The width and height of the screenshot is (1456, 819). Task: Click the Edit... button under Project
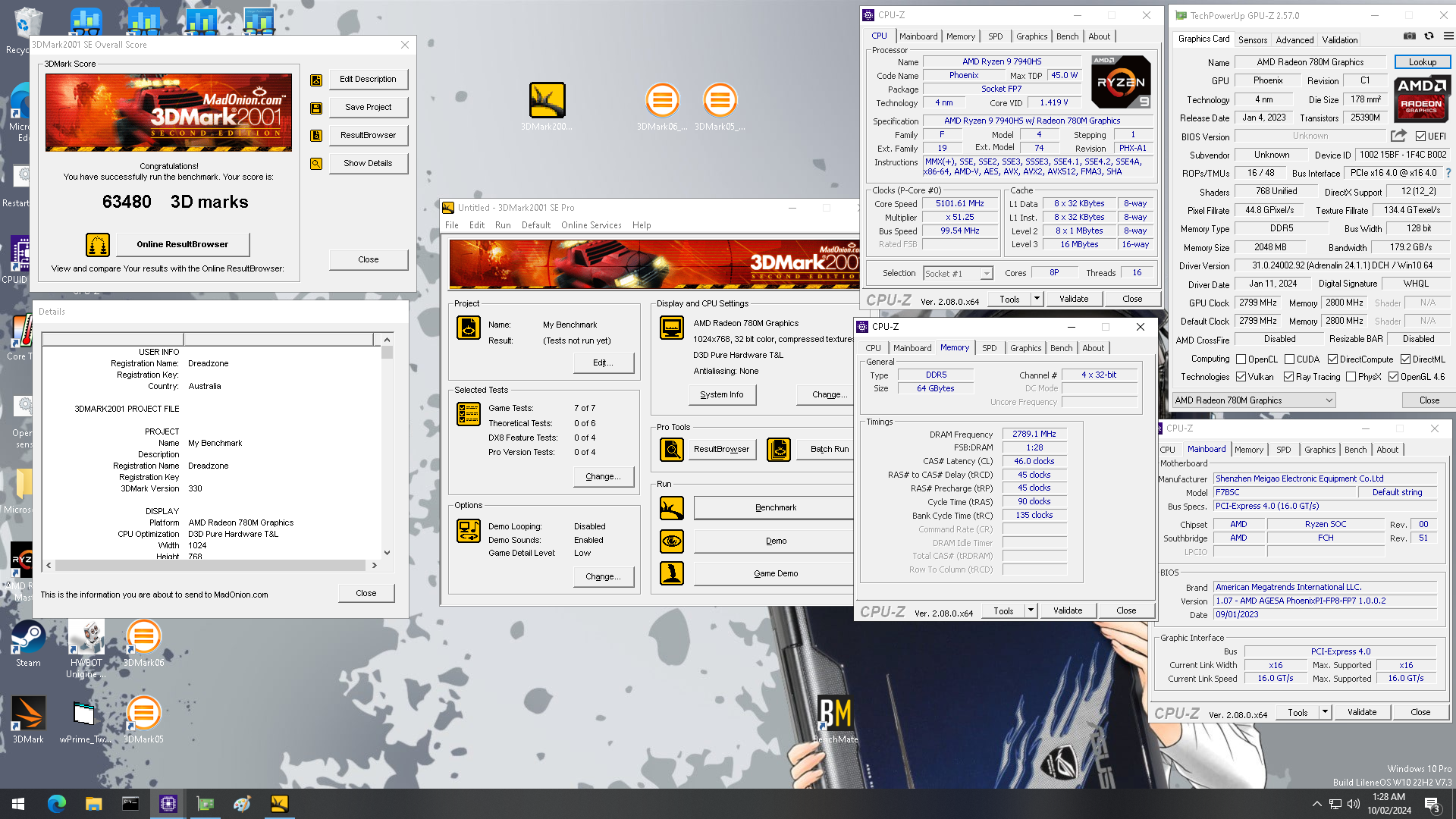(603, 362)
